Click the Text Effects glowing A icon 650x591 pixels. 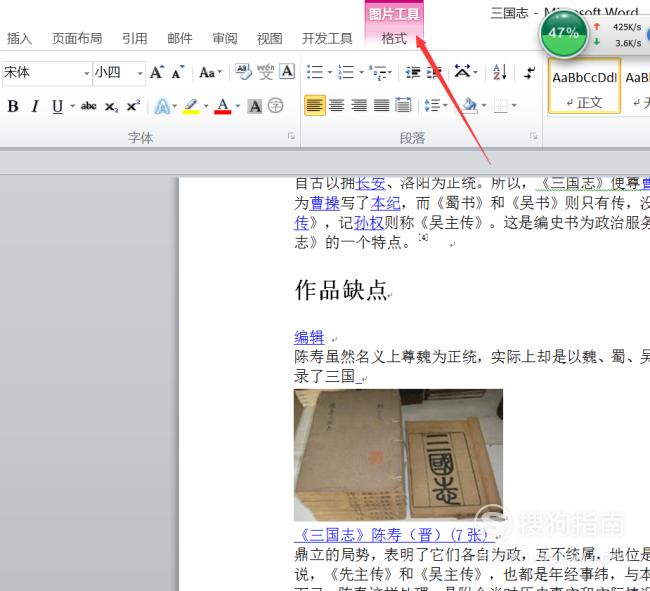pyautogui.click(x=162, y=107)
